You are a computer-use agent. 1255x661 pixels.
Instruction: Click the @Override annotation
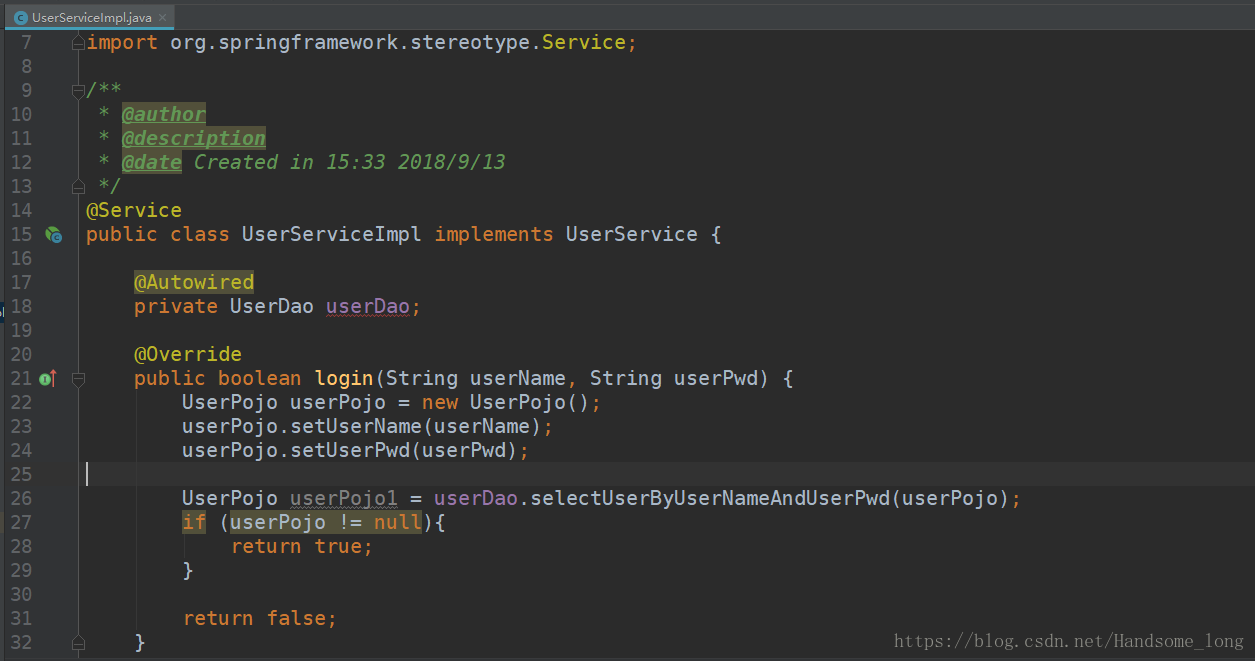[188, 354]
